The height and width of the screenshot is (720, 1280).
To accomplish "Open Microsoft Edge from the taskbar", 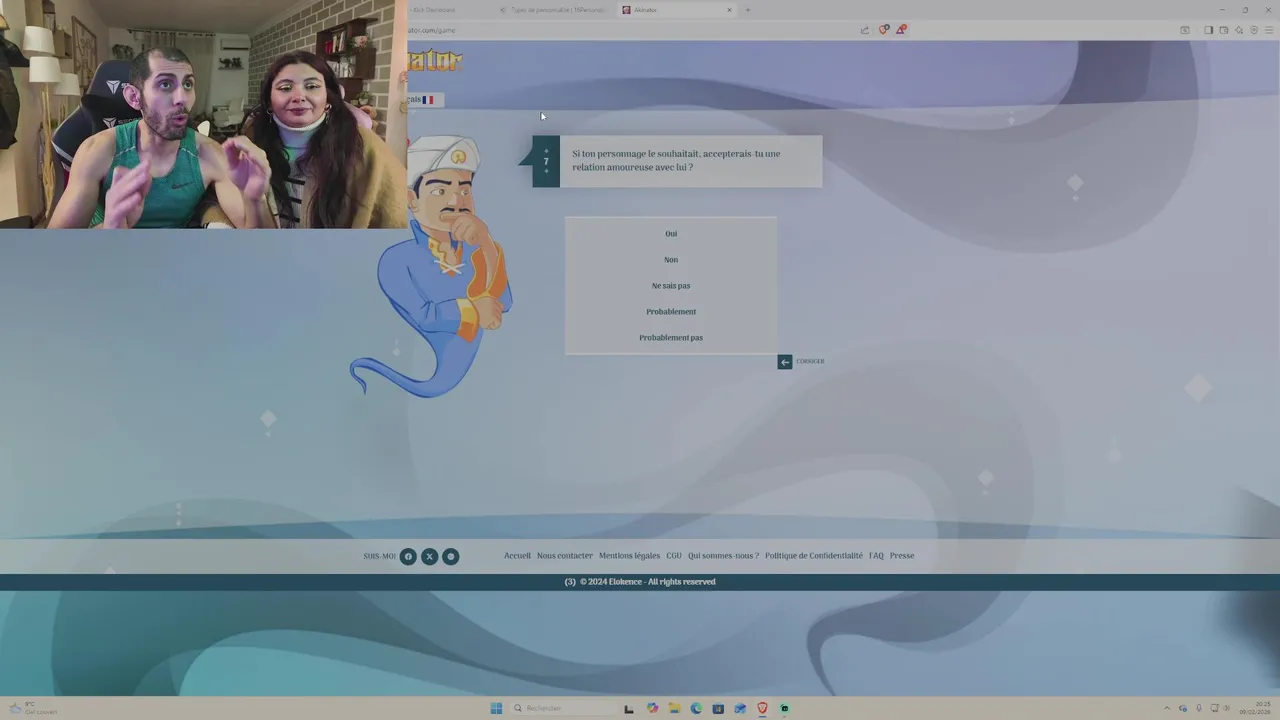I will 696,708.
